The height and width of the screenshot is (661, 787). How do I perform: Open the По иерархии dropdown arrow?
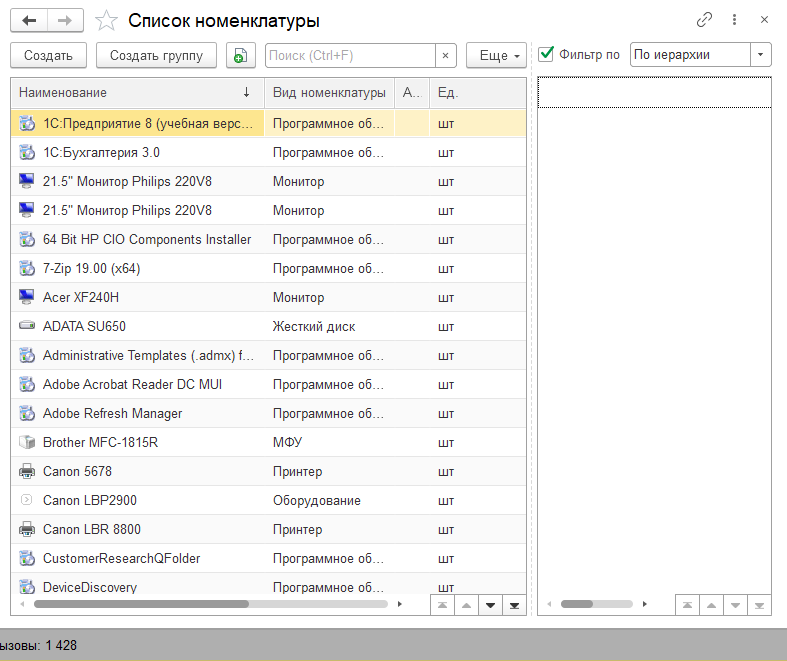pyautogui.click(x=760, y=55)
